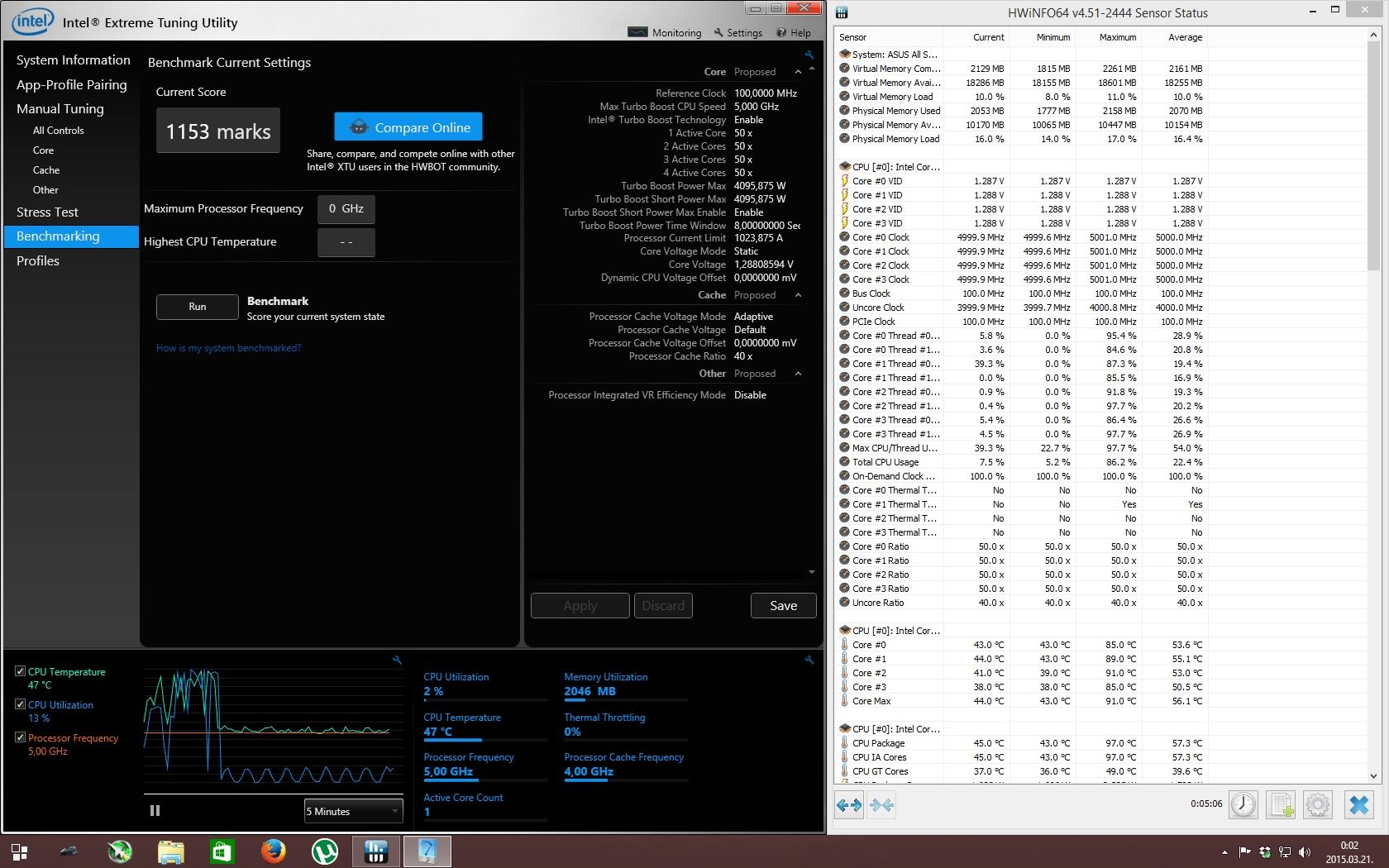1389x868 pixels.
Task: Click HWiNFO scrollbar down arrow
Action: tap(1373, 775)
